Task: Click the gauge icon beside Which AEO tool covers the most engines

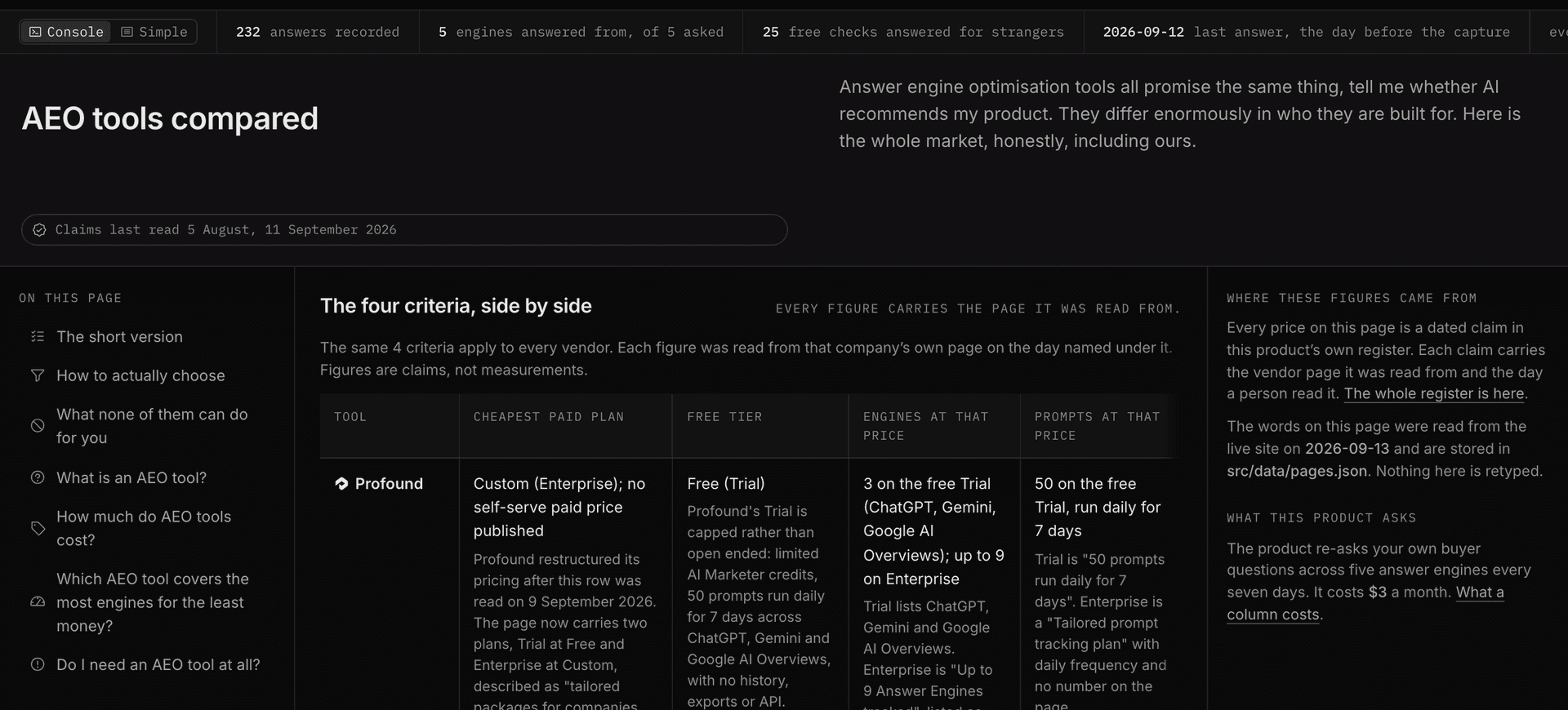Action: [38, 601]
